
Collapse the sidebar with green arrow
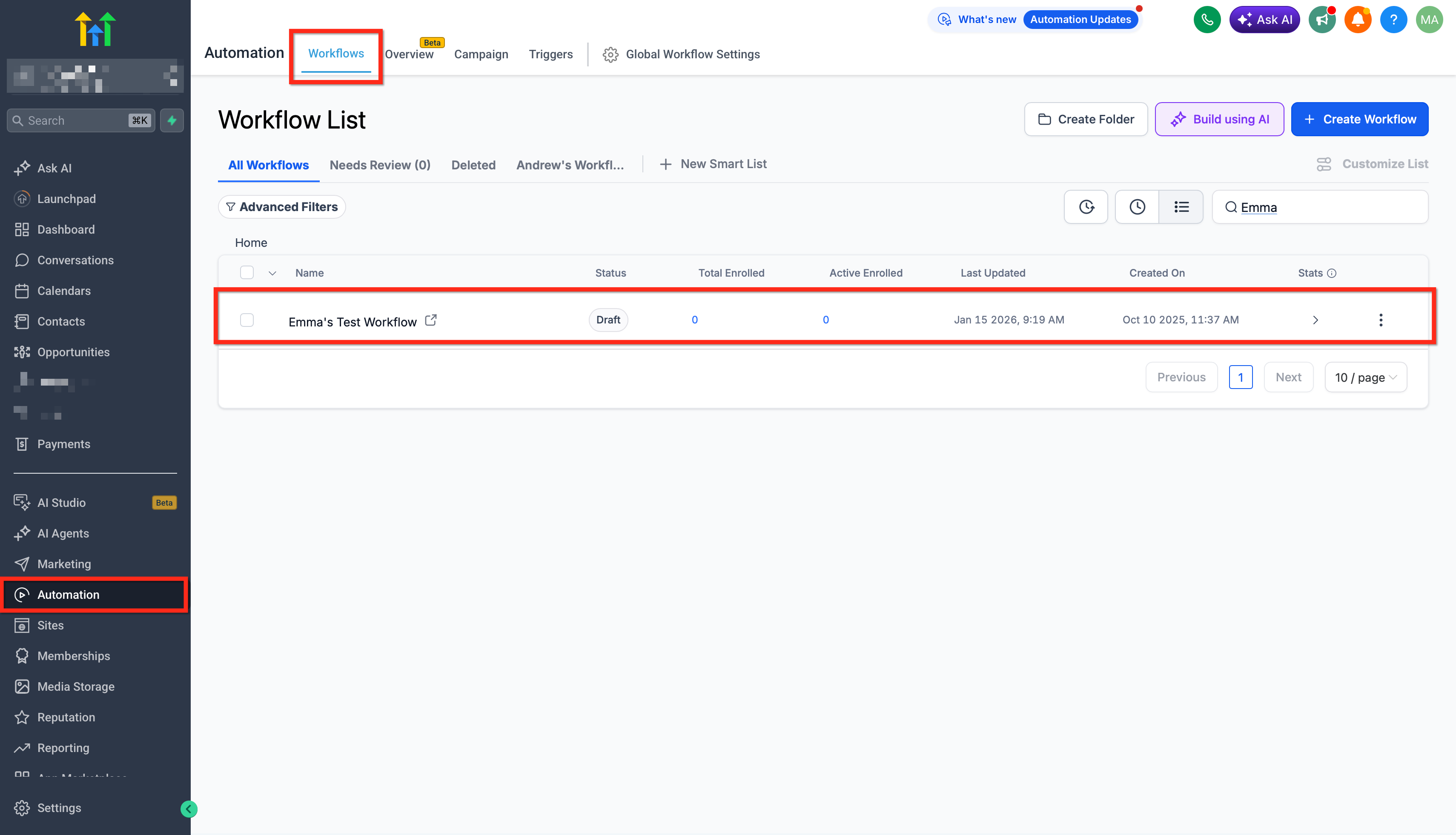(189, 809)
